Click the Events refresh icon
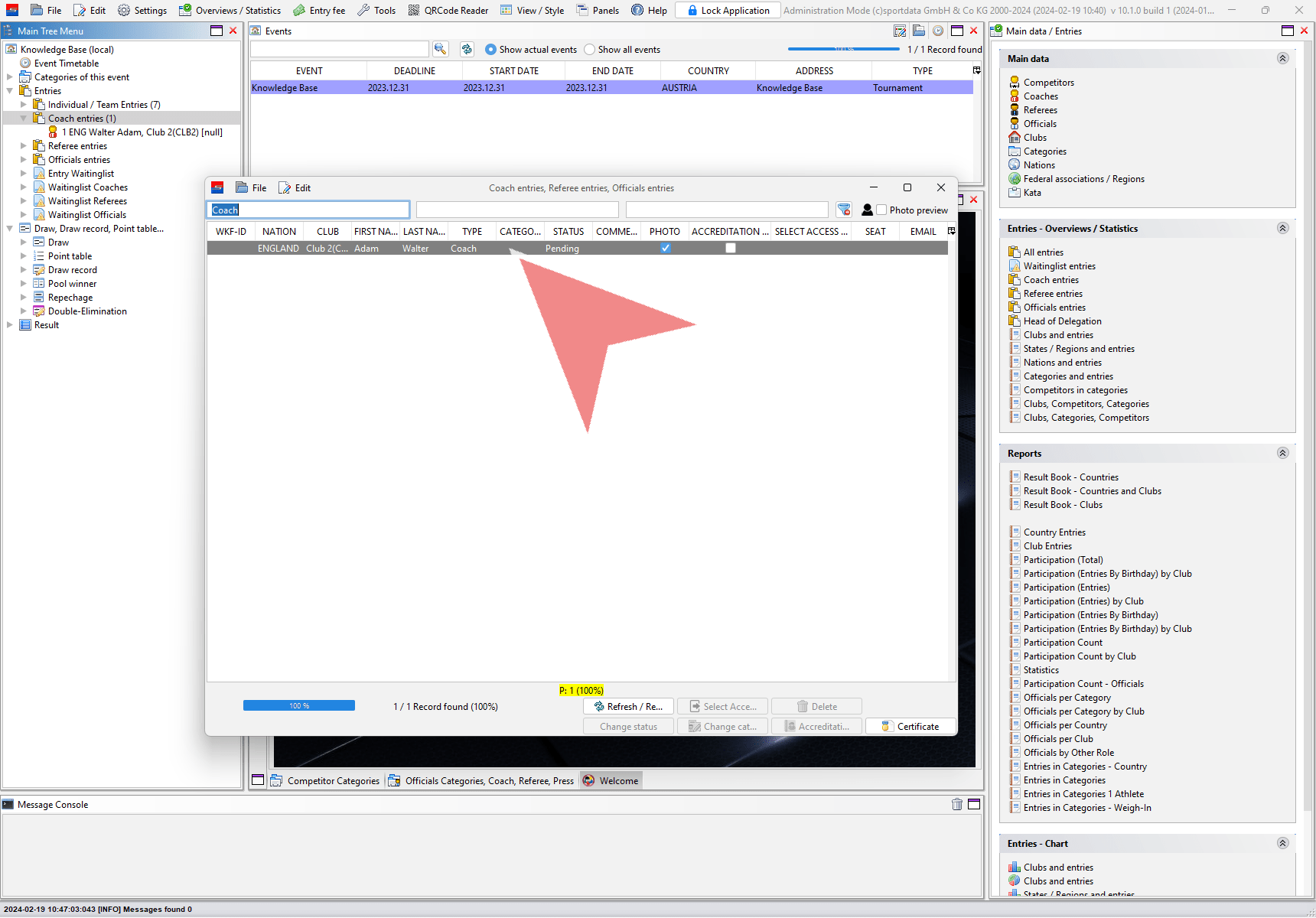 (x=467, y=49)
